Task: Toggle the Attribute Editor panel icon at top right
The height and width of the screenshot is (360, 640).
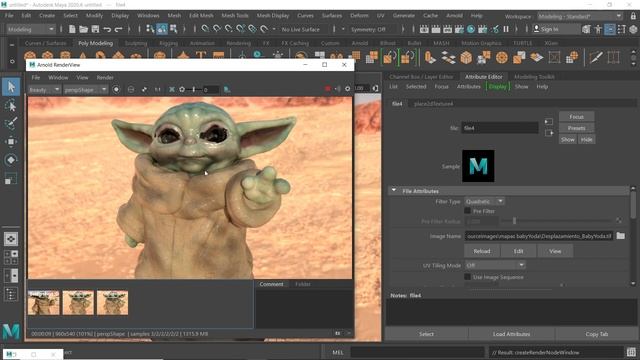Action: pos(610,29)
